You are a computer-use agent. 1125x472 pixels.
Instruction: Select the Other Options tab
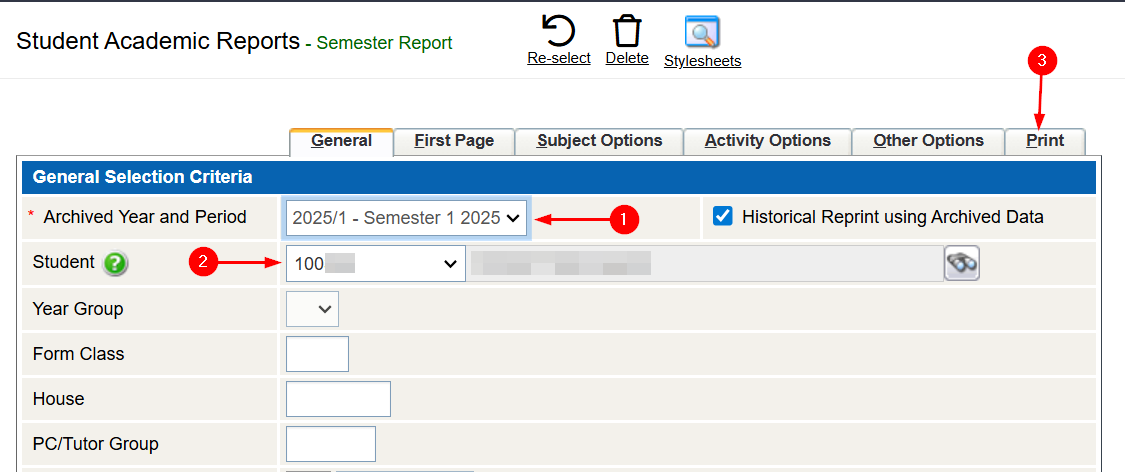(x=928, y=141)
